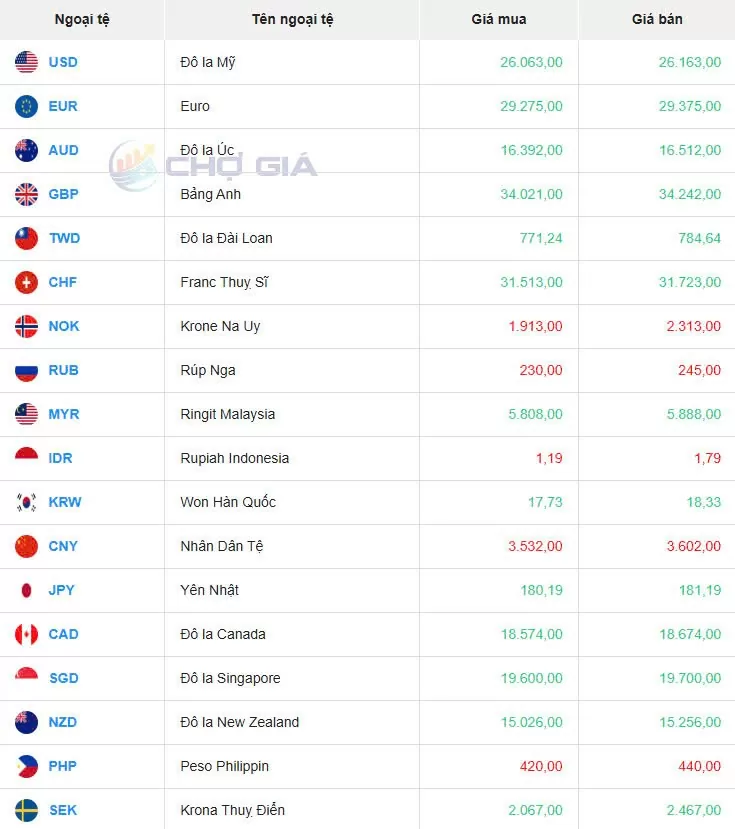The image size is (735, 829).
Task: Click the Swiss flag icon for CHF
Action: [26, 282]
